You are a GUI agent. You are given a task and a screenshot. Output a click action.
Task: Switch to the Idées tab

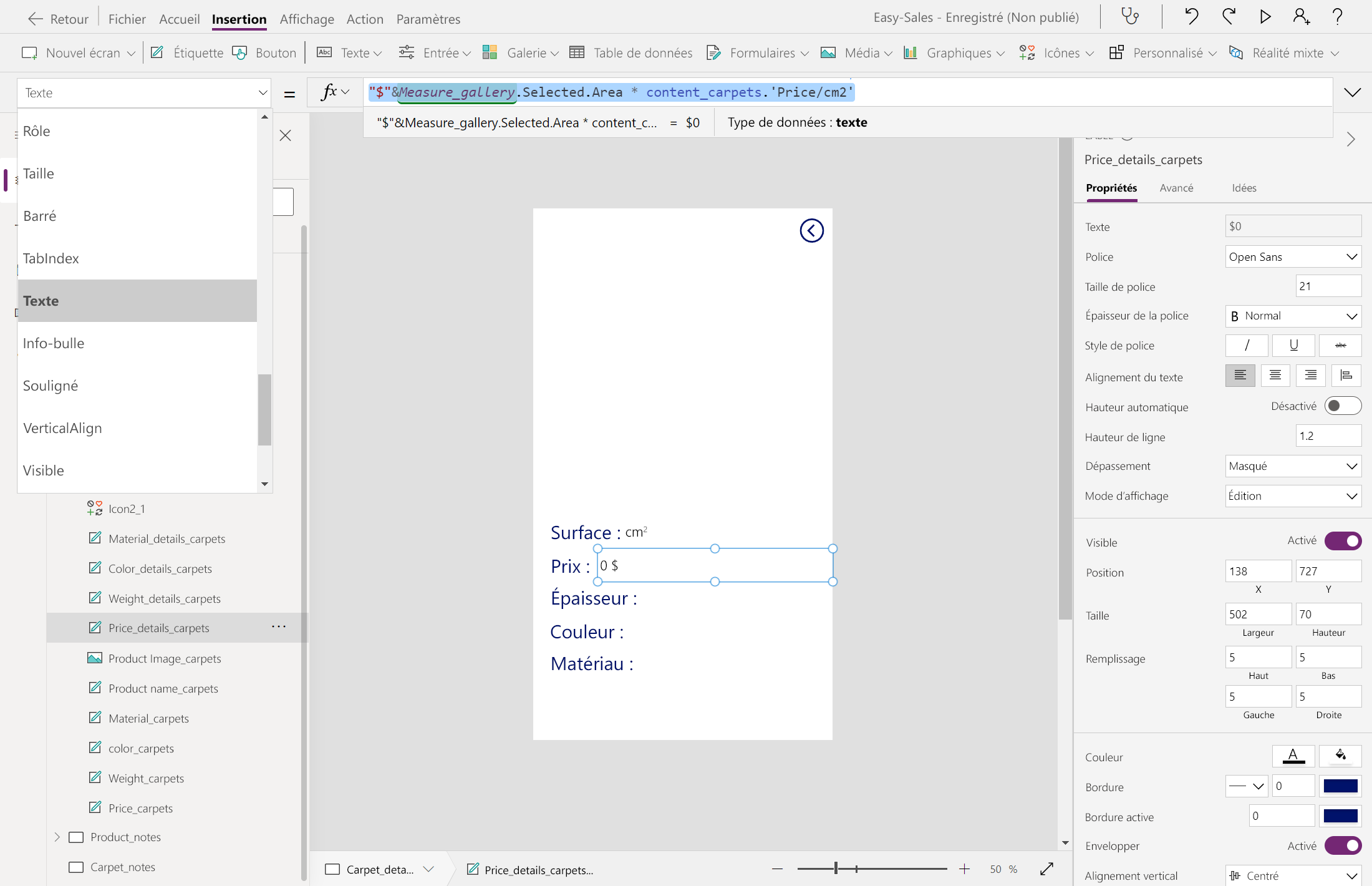(x=1244, y=188)
